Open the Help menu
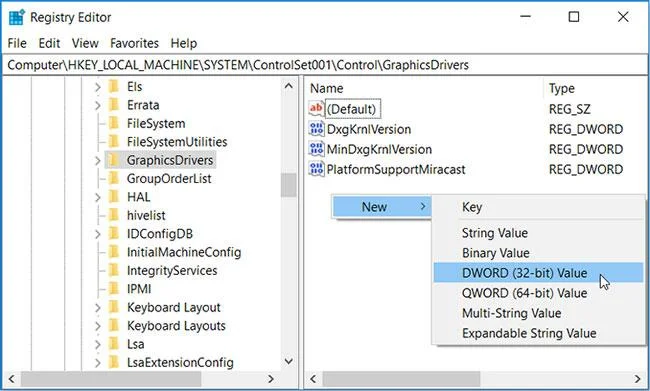Screen dimensions: 650x391 pos(184,43)
